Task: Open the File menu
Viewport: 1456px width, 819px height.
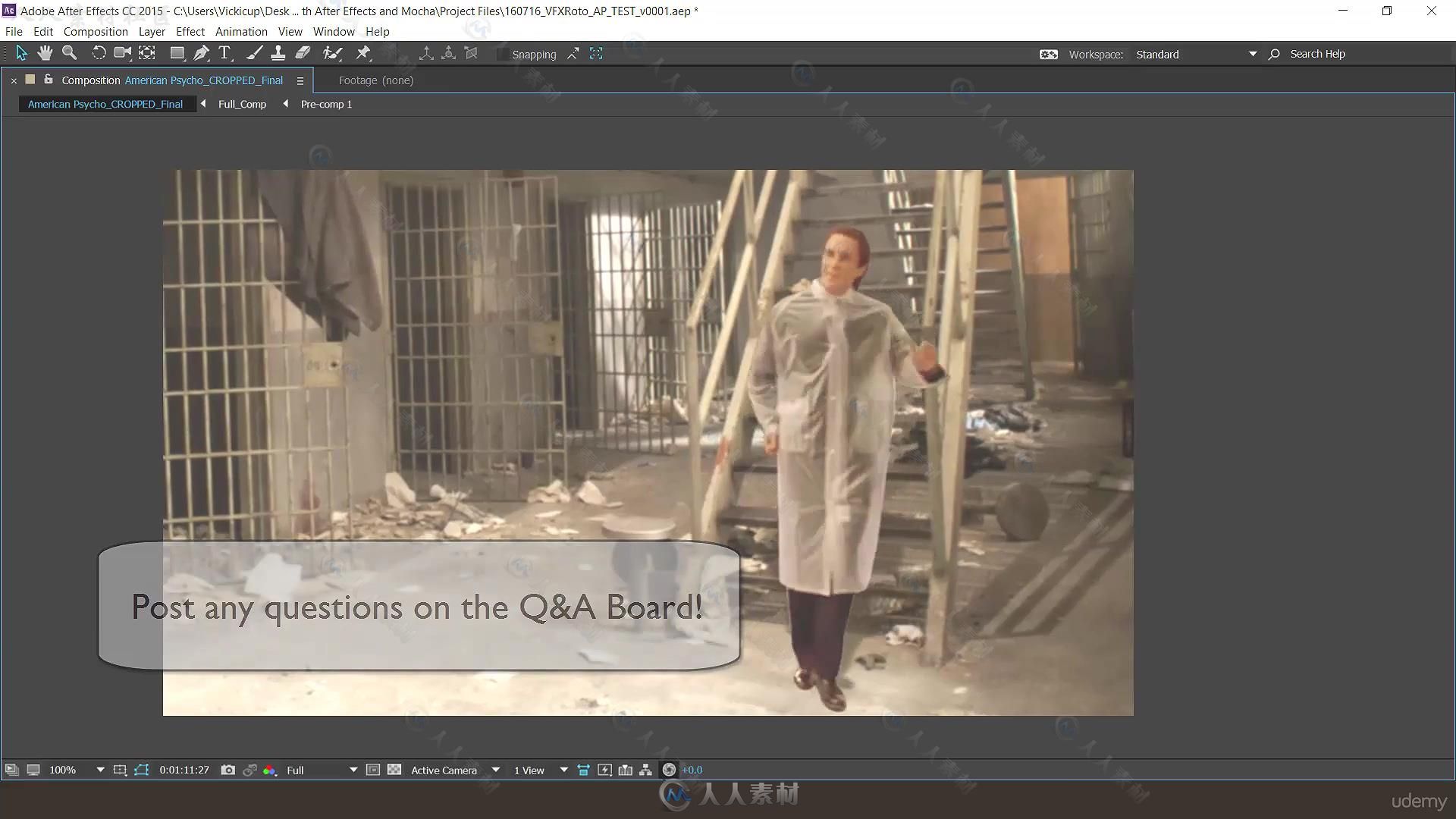Action: click(14, 31)
